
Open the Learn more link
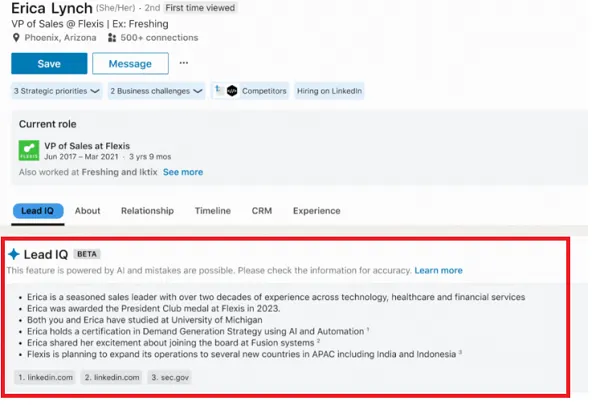click(439, 271)
